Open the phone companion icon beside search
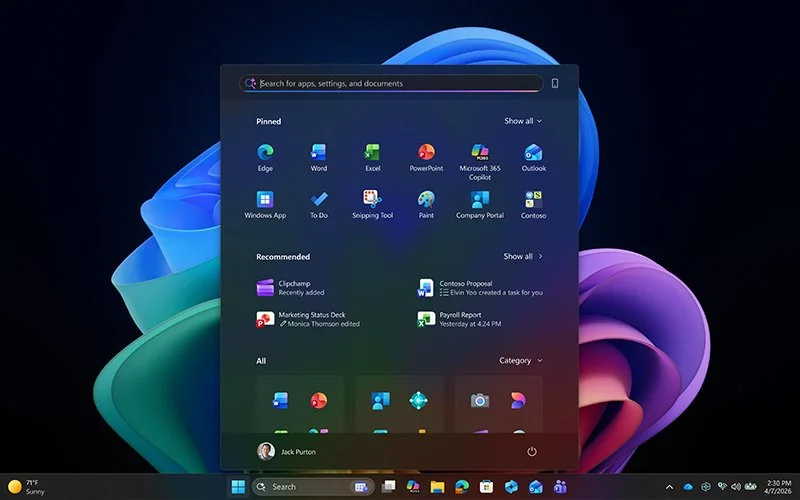This screenshot has height=500, width=800. pyautogui.click(x=555, y=83)
